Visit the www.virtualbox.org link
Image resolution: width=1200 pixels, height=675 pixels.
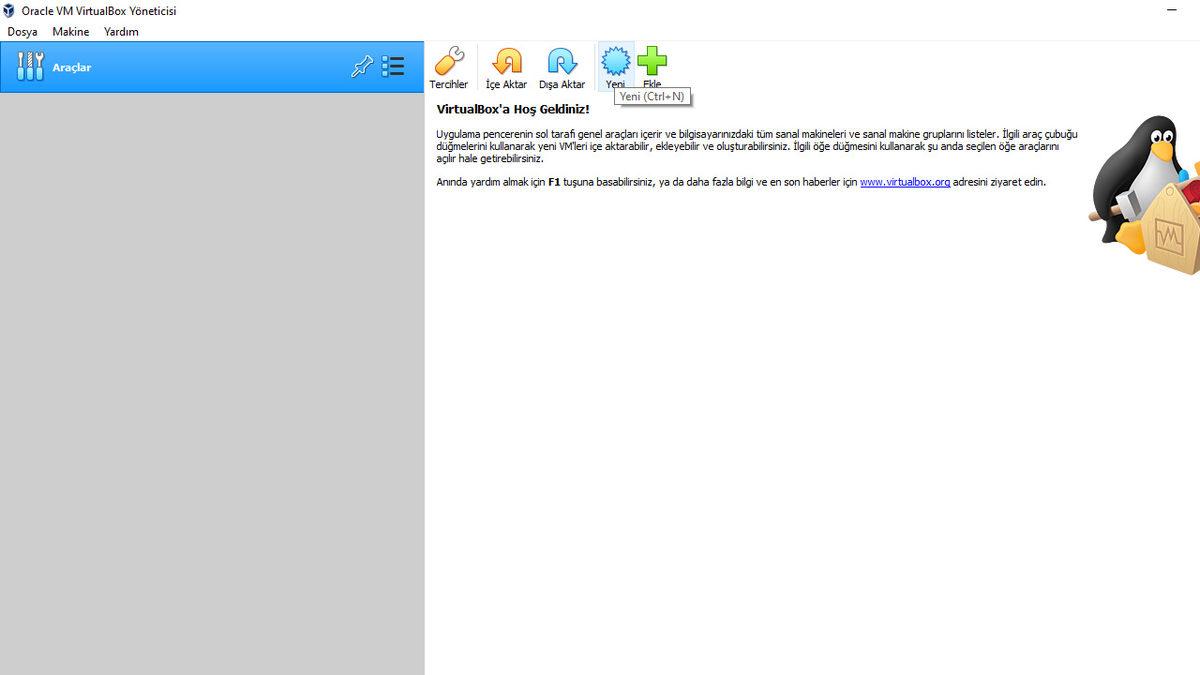[x=904, y=182]
